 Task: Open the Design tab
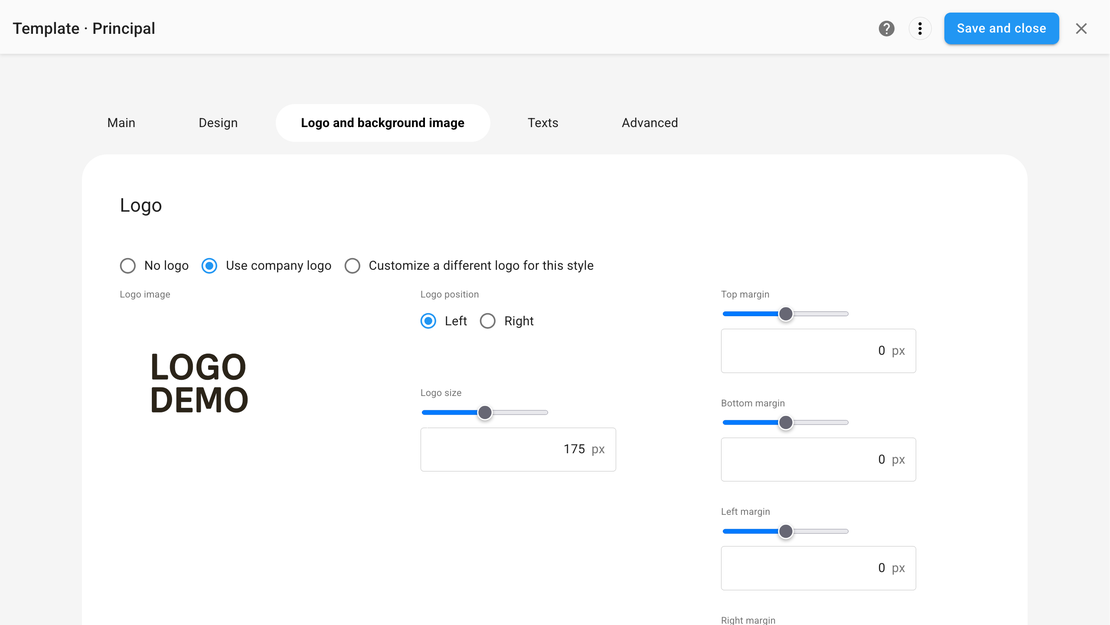[218, 123]
